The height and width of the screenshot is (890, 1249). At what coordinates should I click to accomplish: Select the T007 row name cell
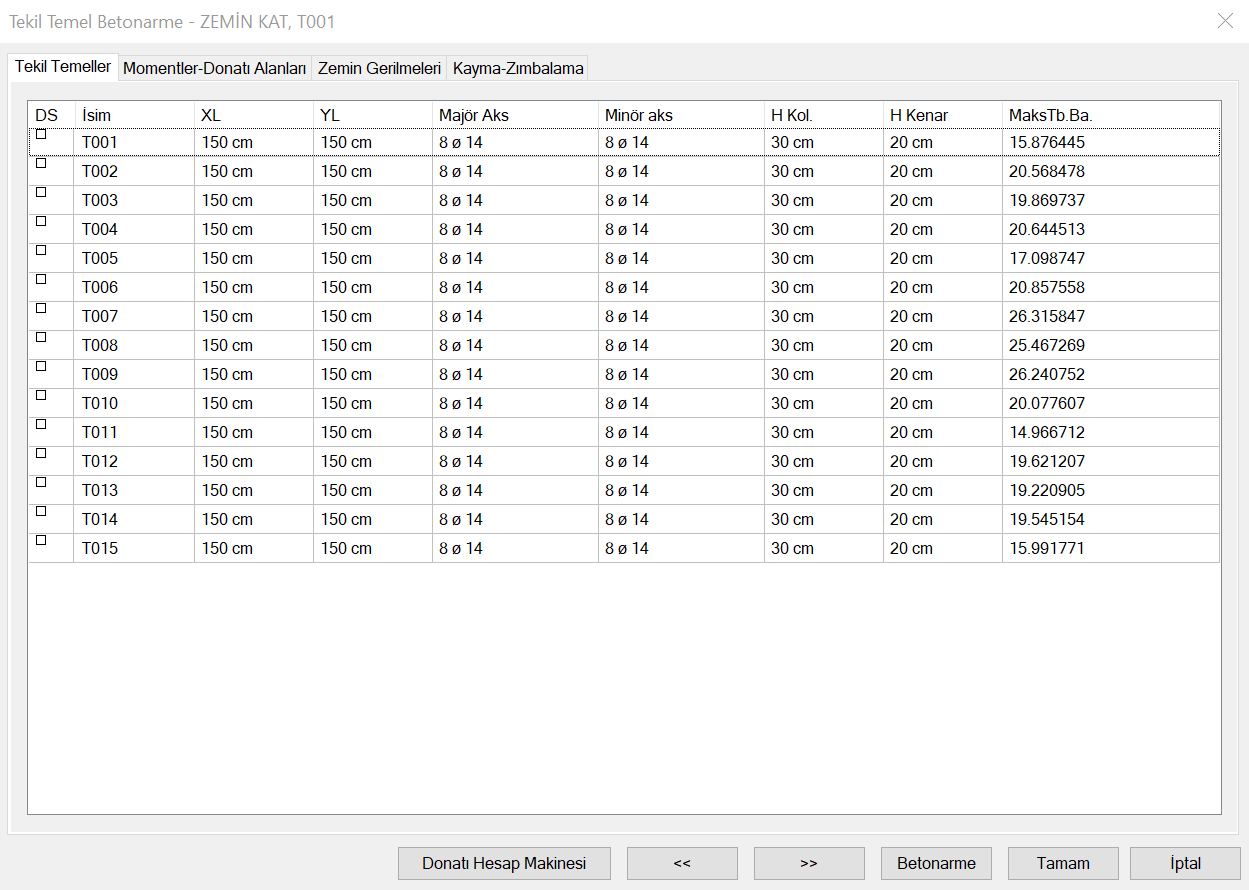click(100, 316)
